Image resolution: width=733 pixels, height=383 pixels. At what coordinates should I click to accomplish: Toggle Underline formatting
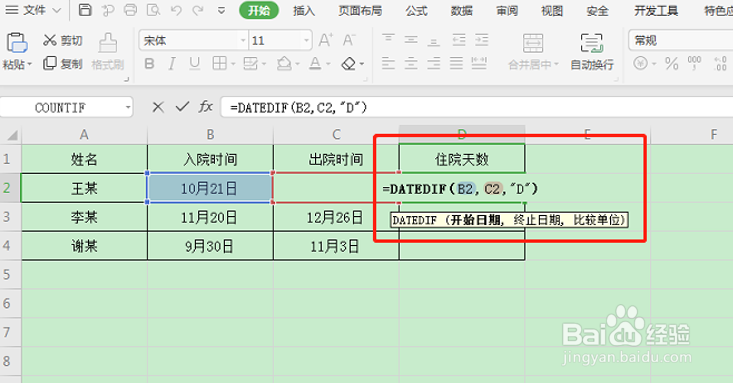(x=194, y=64)
